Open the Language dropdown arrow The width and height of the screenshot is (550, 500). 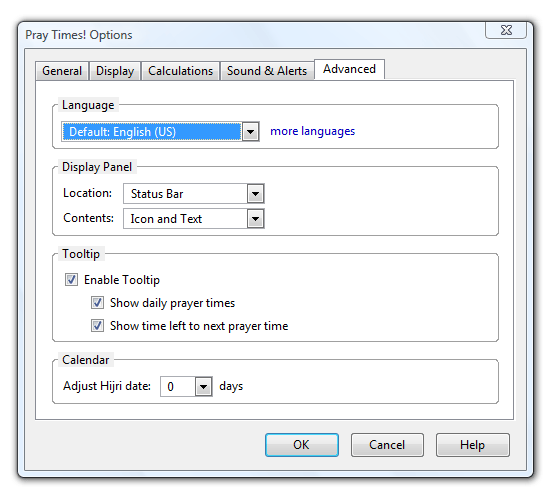pyautogui.click(x=250, y=132)
